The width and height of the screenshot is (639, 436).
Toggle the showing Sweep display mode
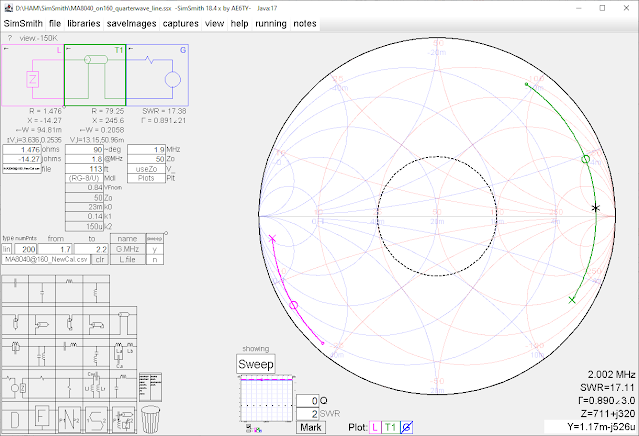tap(256, 364)
